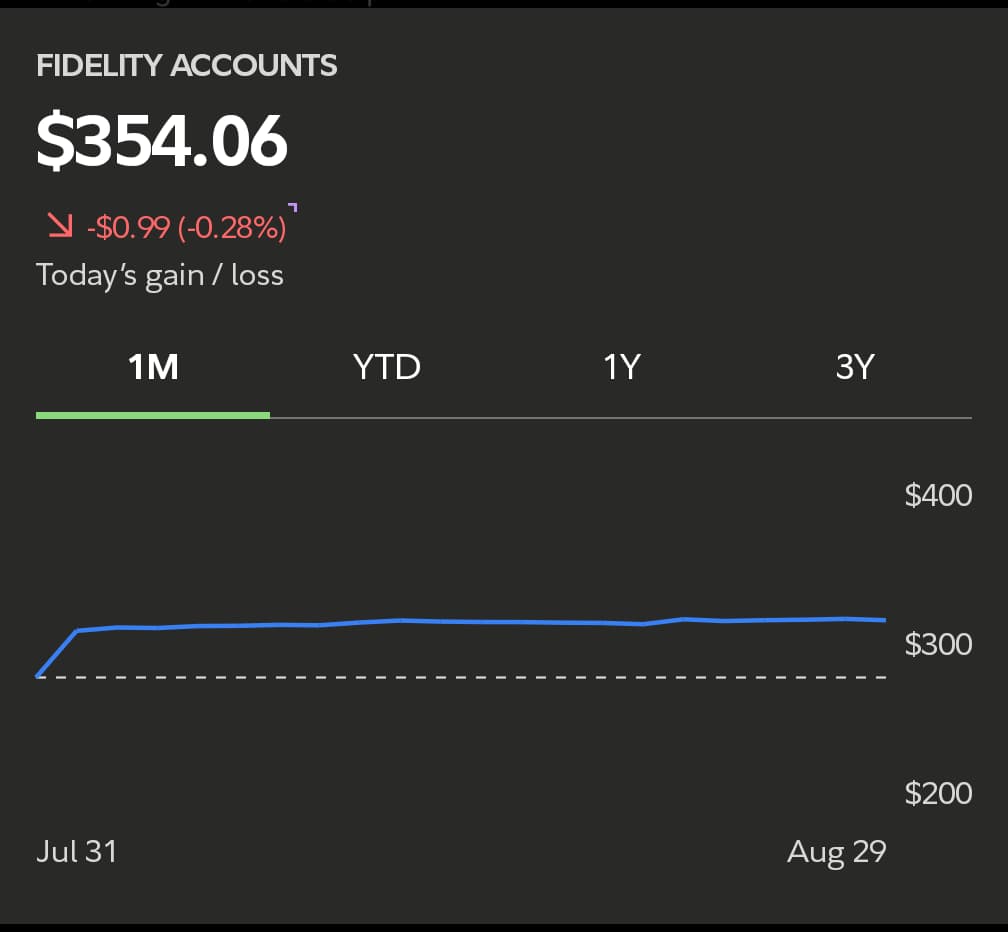The height and width of the screenshot is (932, 1008).
Task: Show the 1Y performance tab
Action: (x=621, y=367)
